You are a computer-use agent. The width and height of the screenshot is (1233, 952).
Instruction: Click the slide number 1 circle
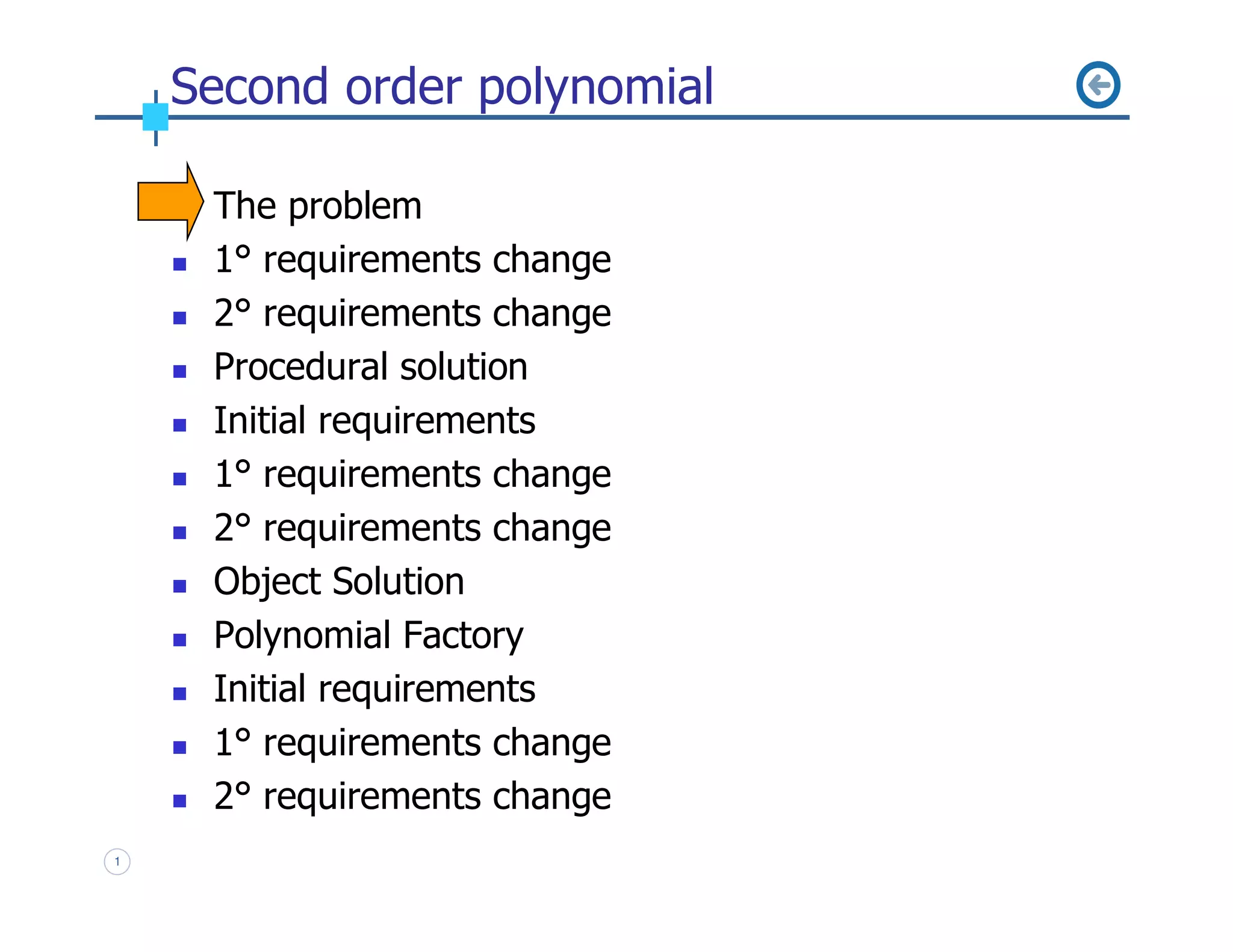(117, 861)
